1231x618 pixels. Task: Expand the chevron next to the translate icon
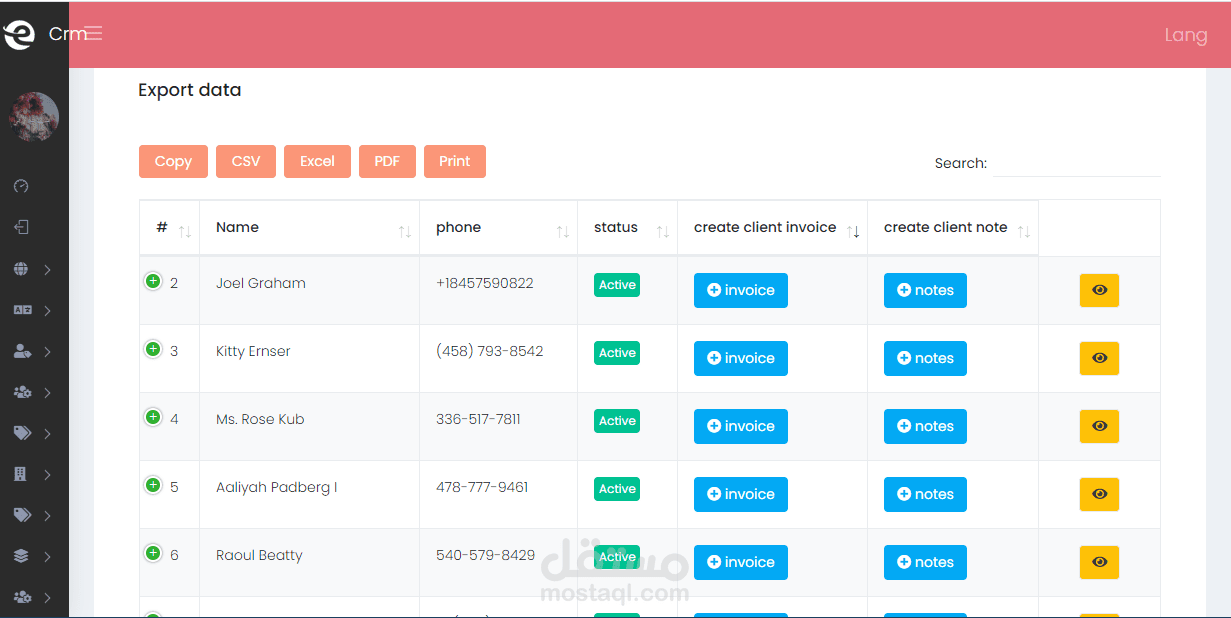pos(48,311)
